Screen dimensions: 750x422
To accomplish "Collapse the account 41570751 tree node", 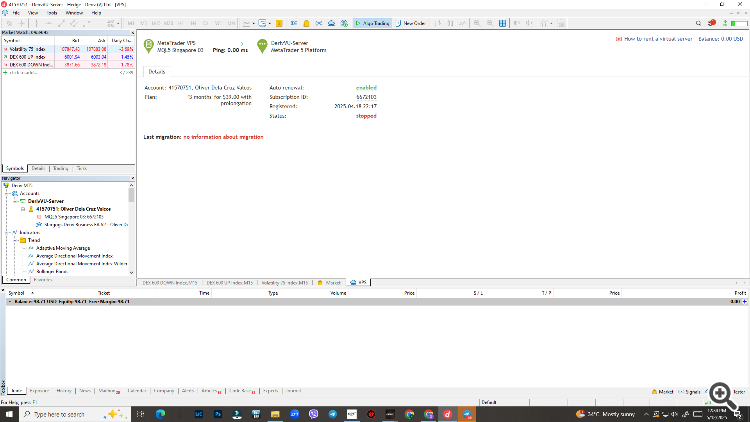I will tap(23, 209).
